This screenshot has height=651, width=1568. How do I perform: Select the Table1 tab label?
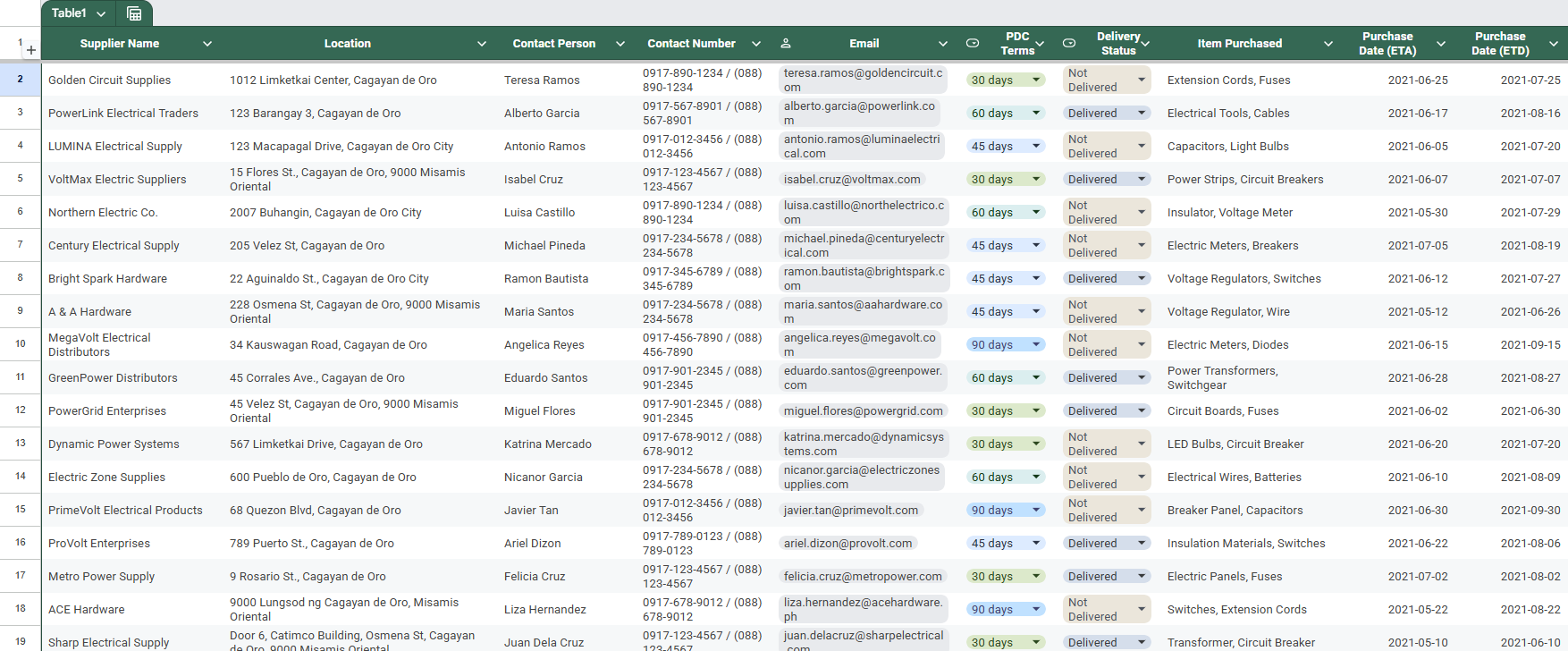(69, 13)
